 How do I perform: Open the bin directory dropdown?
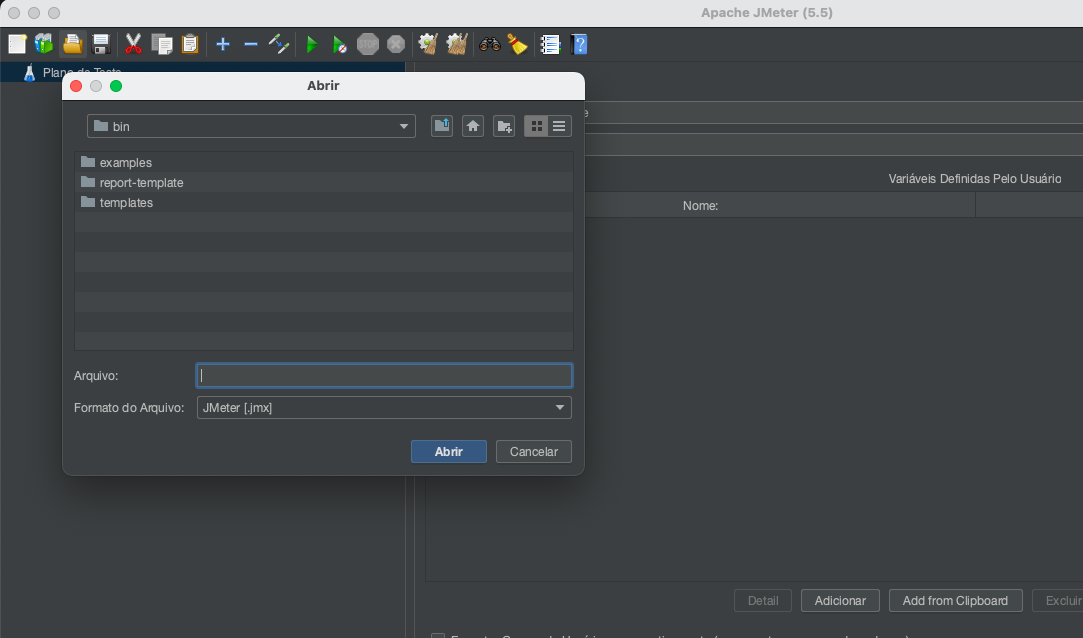coord(251,126)
